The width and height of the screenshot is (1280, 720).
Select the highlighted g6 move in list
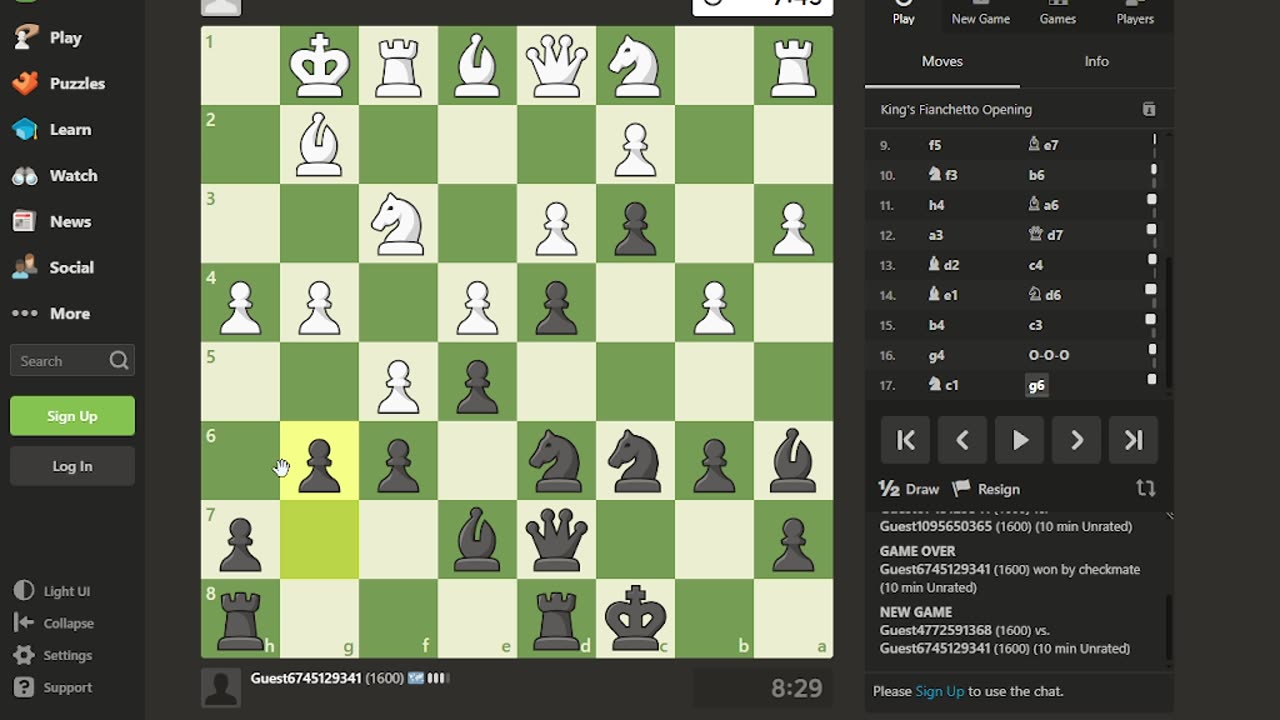tap(1036, 385)
